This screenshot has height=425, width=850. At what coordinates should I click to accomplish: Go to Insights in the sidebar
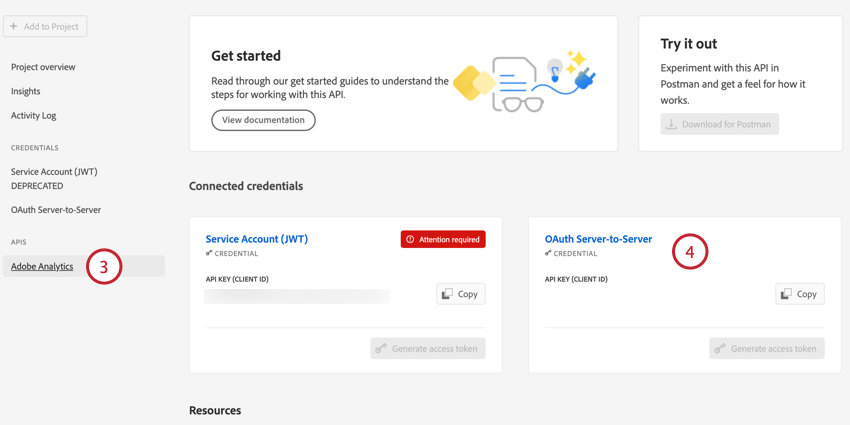click(26, 91)
